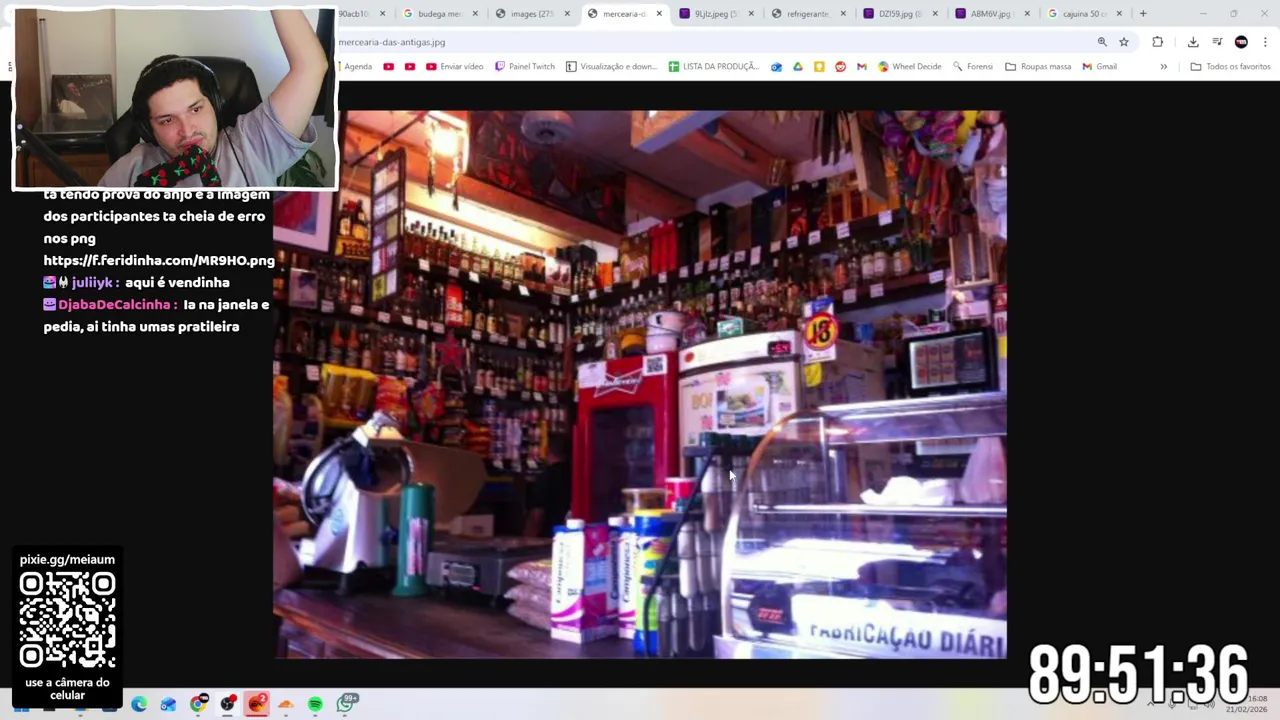
Task: Open a new tab with plus button
Action: [1143, 14]
